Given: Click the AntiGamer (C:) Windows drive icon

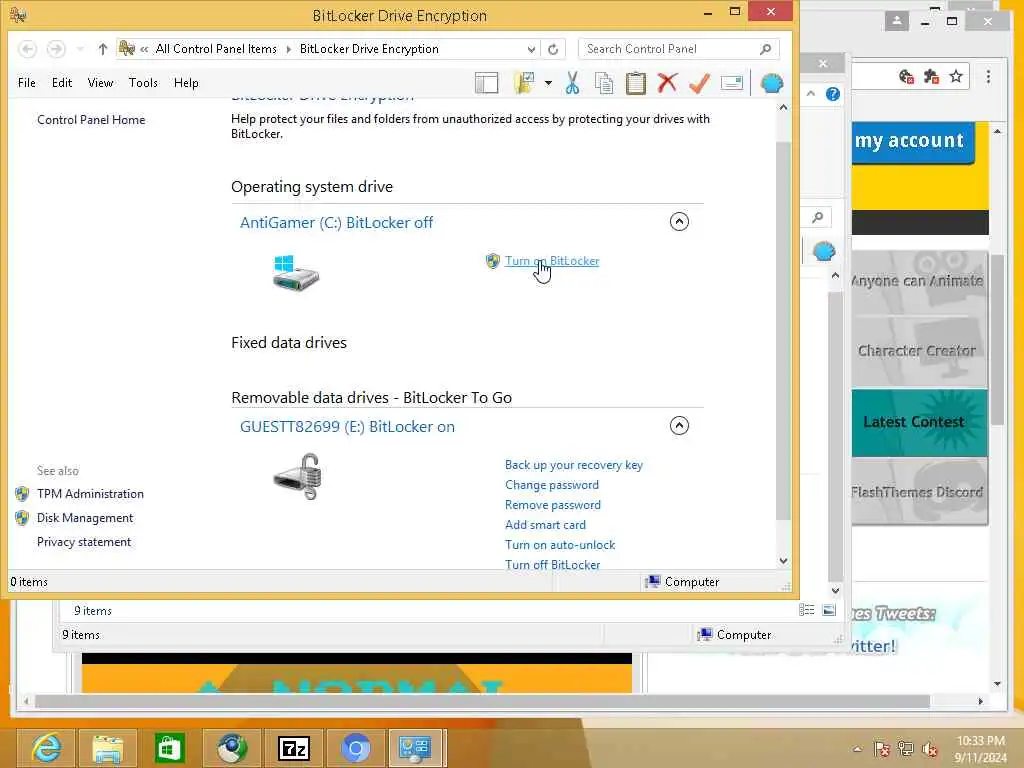Looking at the screenshot, I should pyautogui.click(x=295, y=272).
